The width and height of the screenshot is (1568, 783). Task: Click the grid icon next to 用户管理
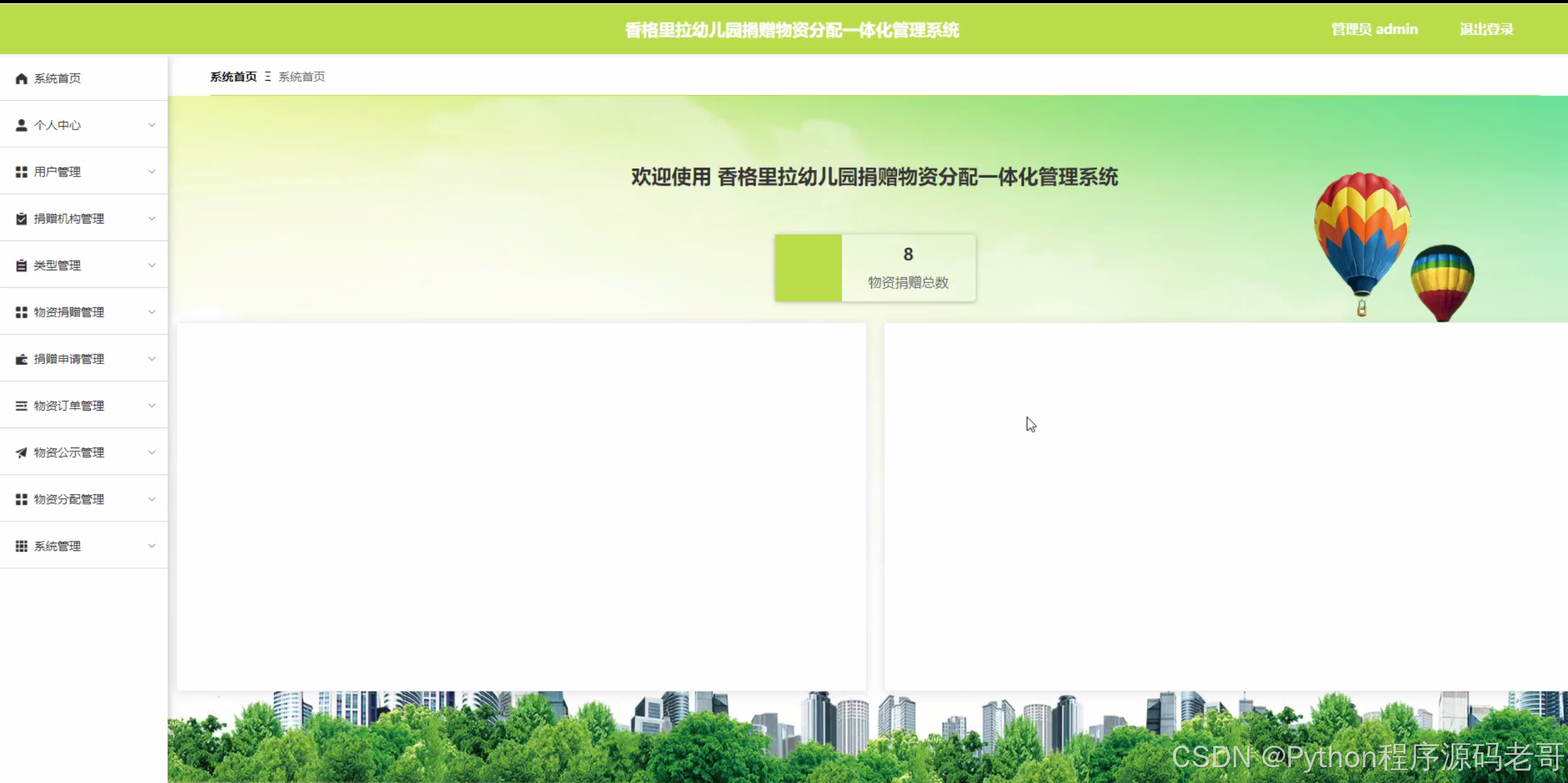[21, 171]
